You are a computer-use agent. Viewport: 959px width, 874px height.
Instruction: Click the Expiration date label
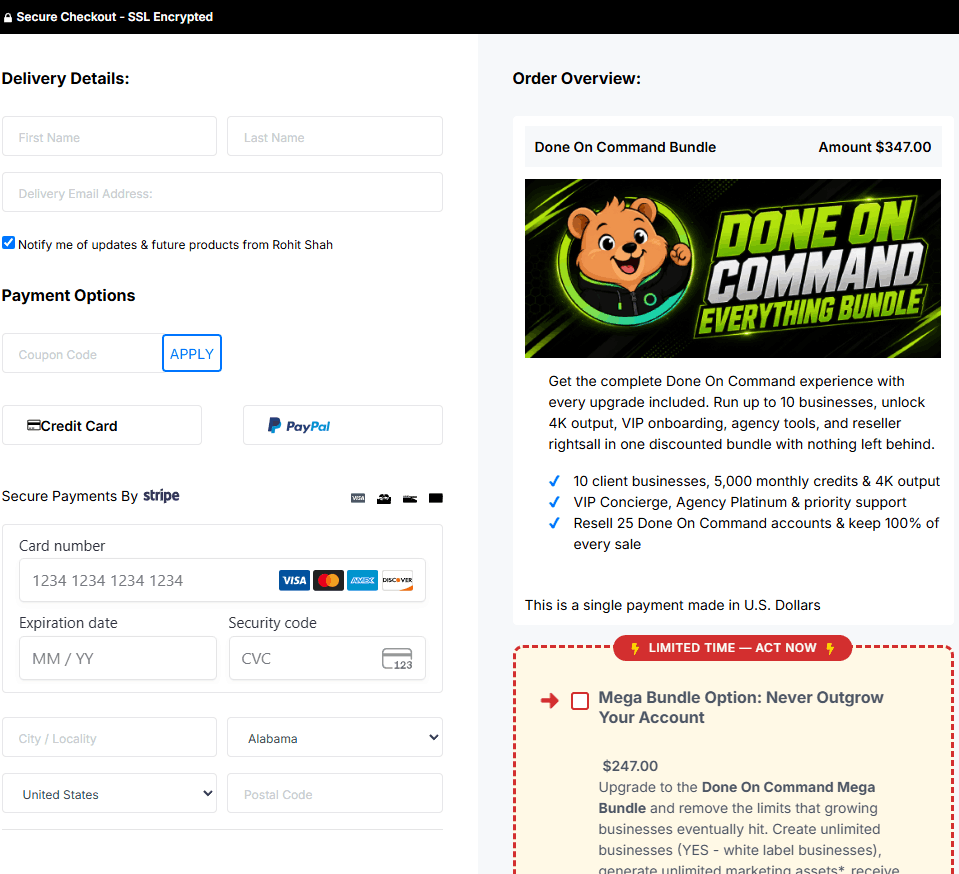pos(68,623)
